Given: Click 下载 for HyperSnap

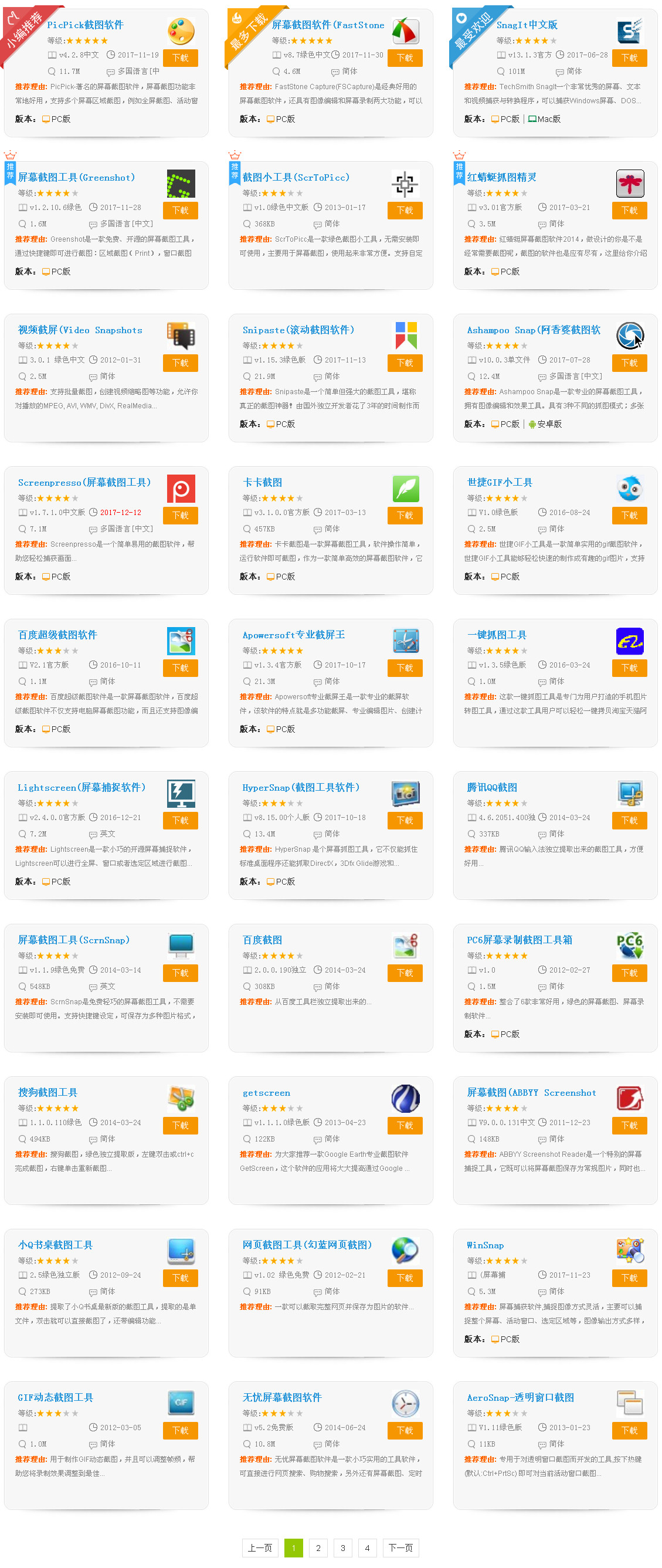Looking at the screenshot, I should point(405,821).
